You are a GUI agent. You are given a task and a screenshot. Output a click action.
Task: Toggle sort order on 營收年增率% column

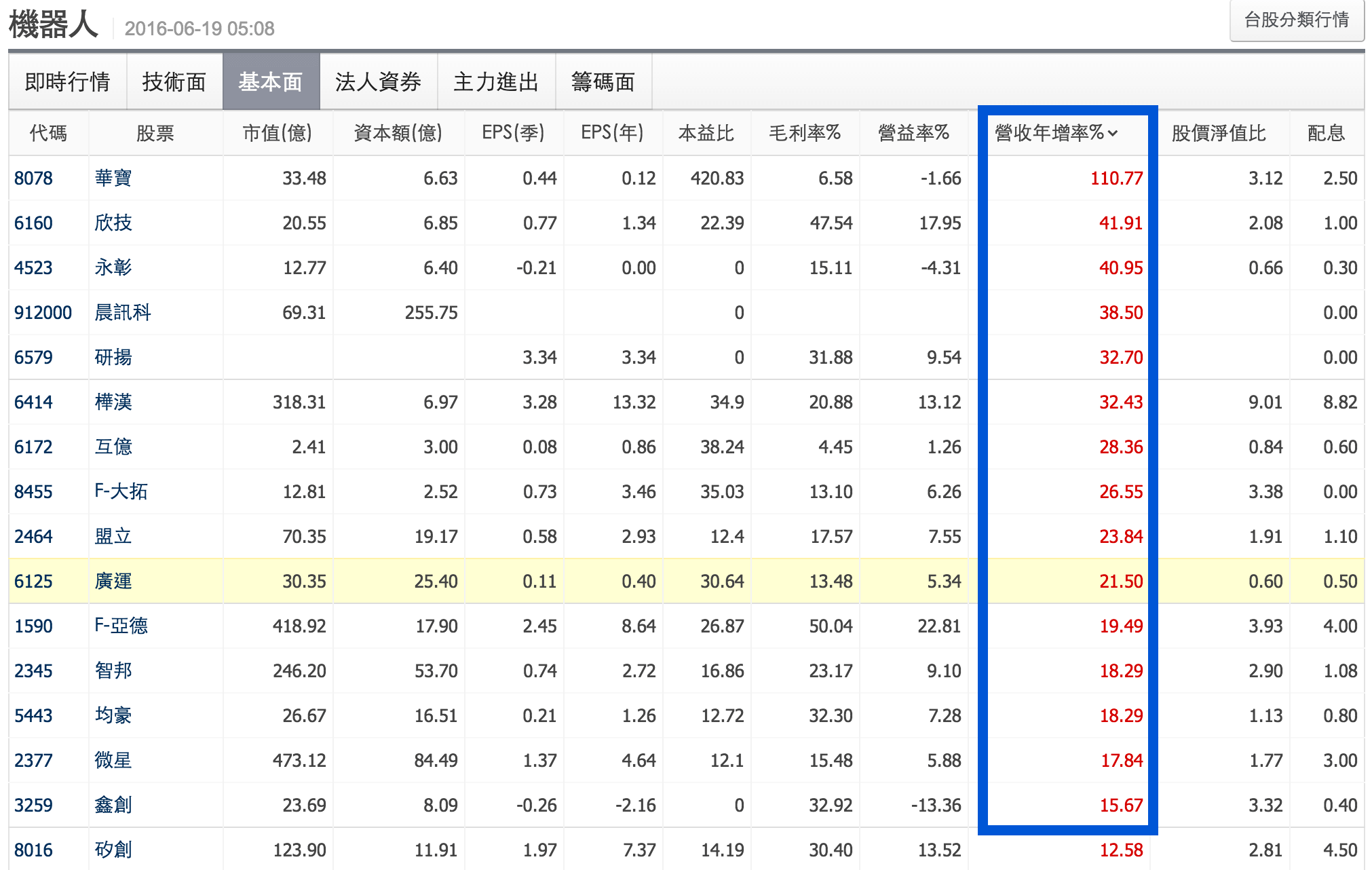(x=1054, y=133)
